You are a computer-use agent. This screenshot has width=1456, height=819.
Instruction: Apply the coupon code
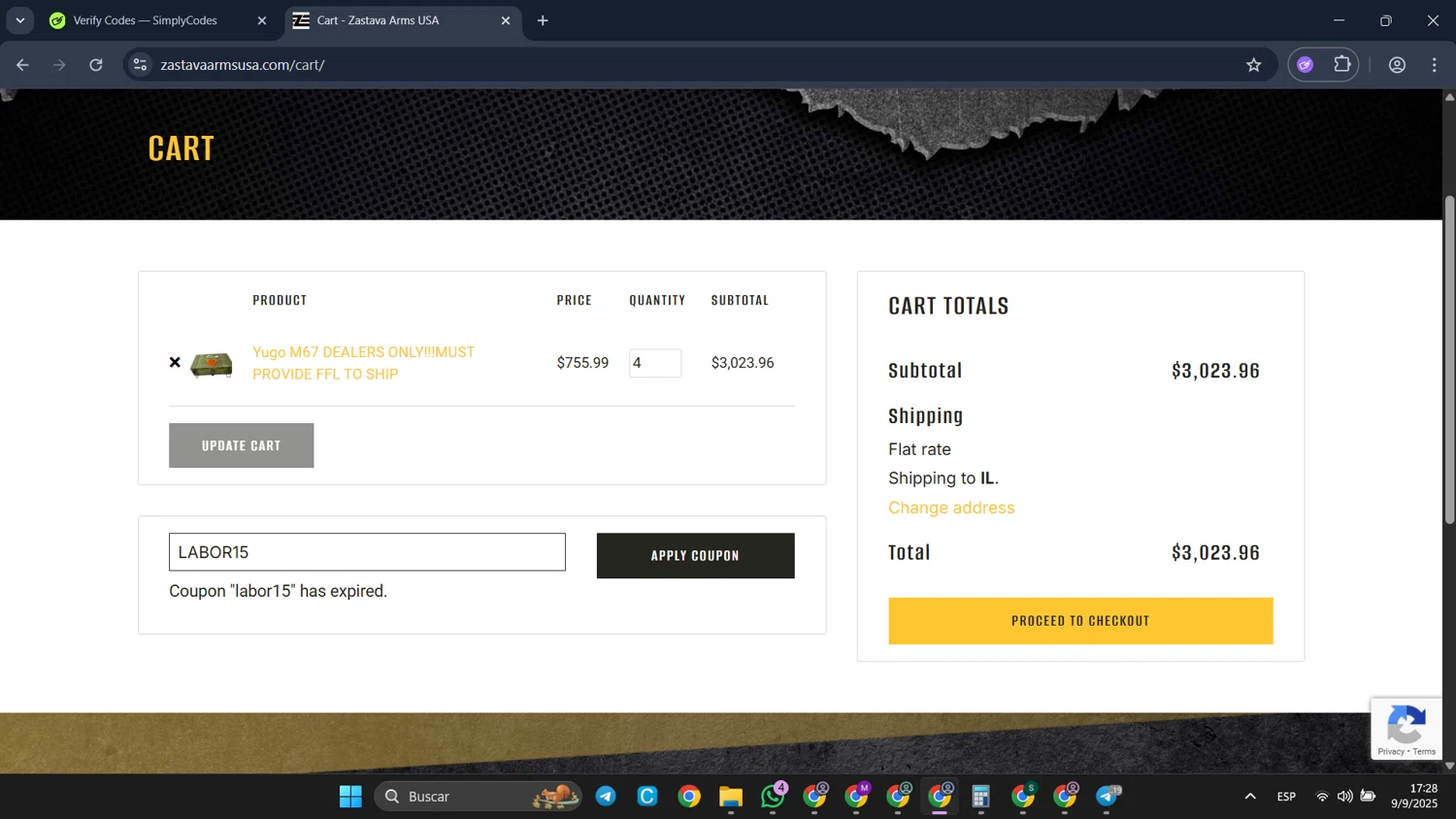click(x=695, y=555)
